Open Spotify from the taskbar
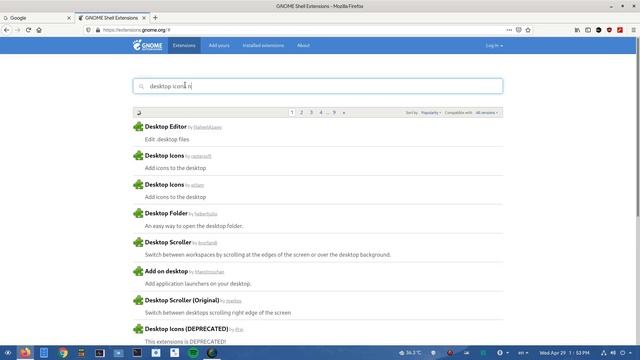Image resolution: width=640 pixels, height=360 pixels. tap(193, 353)
